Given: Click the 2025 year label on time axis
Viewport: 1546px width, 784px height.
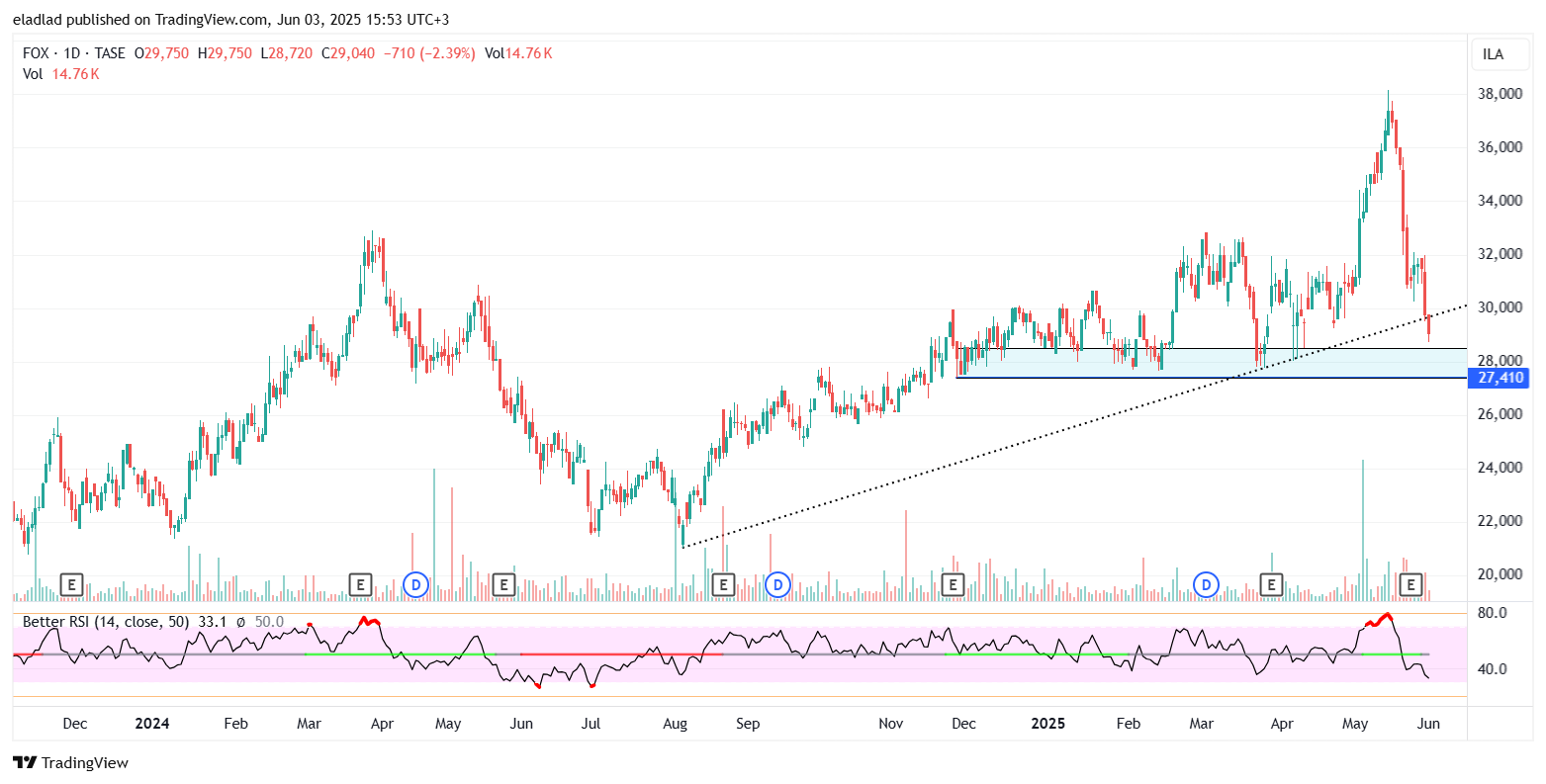Looking at the screenshot, I should pos(1048,724).
